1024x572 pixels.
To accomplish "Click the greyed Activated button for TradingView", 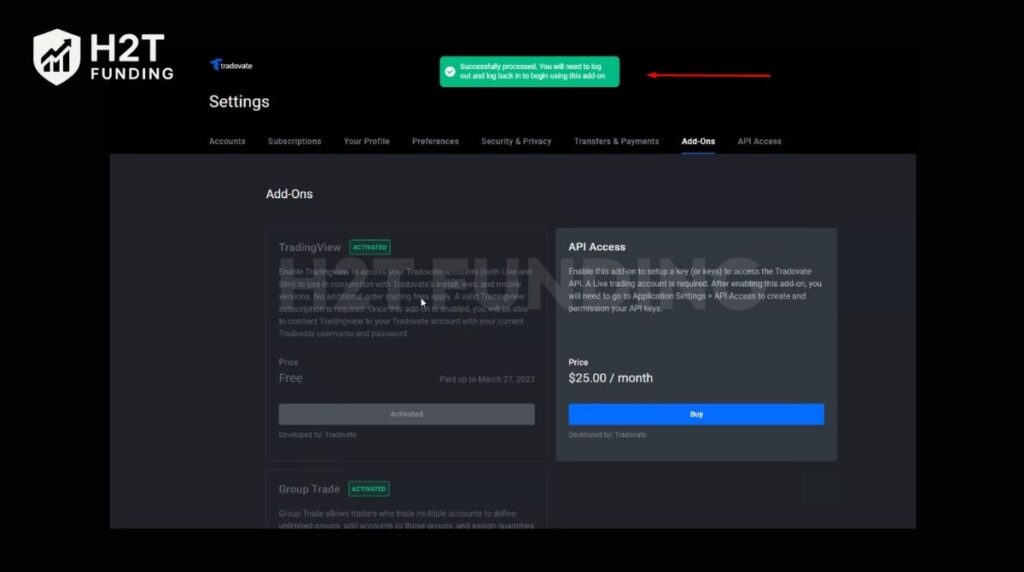I will click(x=406, y=414).
